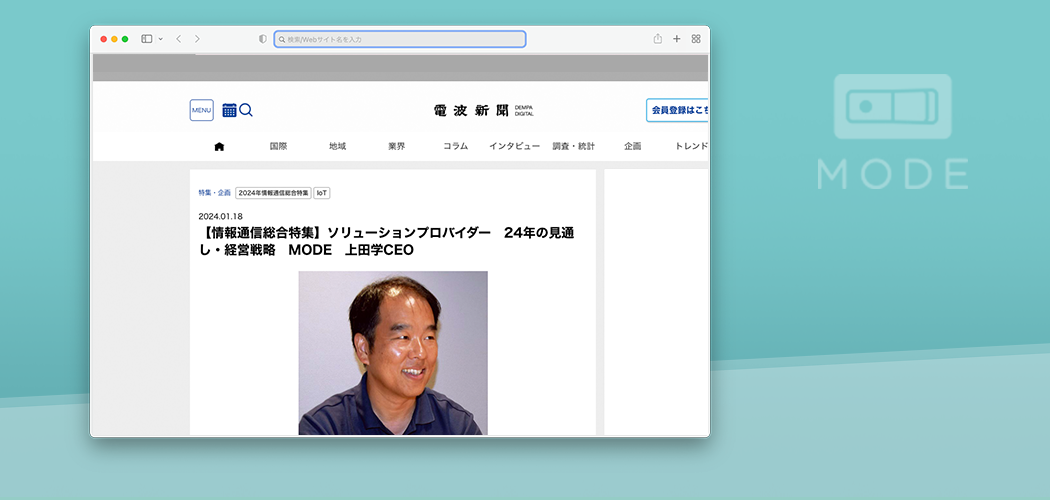The width and height of the screenshot is (1050, 500).
Task: Click the 特集・企画 breadcrumb link
Action: pos(214,193)
